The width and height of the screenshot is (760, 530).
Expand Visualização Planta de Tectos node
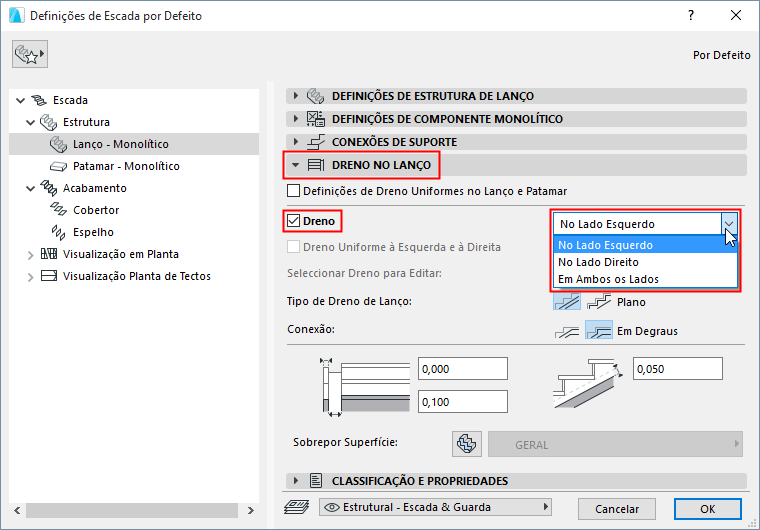coord(31,277)
